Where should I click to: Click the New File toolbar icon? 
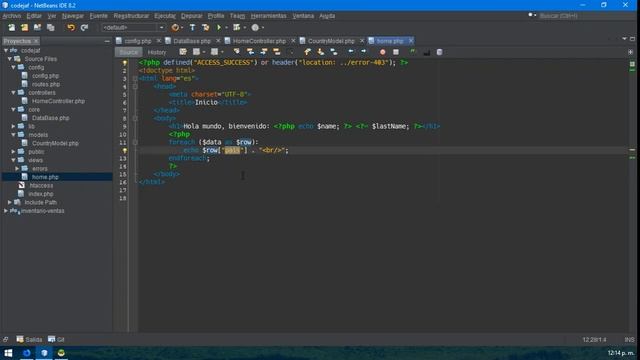tap(11, 27)
